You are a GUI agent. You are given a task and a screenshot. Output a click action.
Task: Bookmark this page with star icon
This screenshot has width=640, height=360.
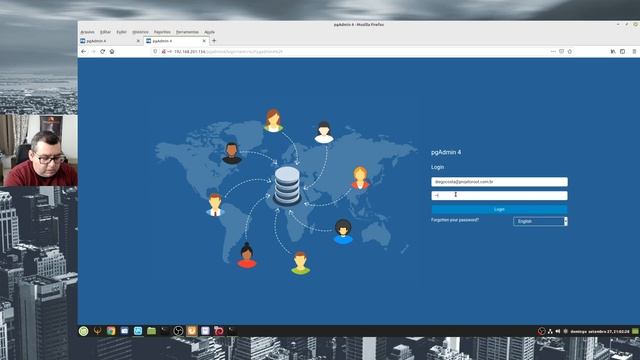click(x=570, y=52)
